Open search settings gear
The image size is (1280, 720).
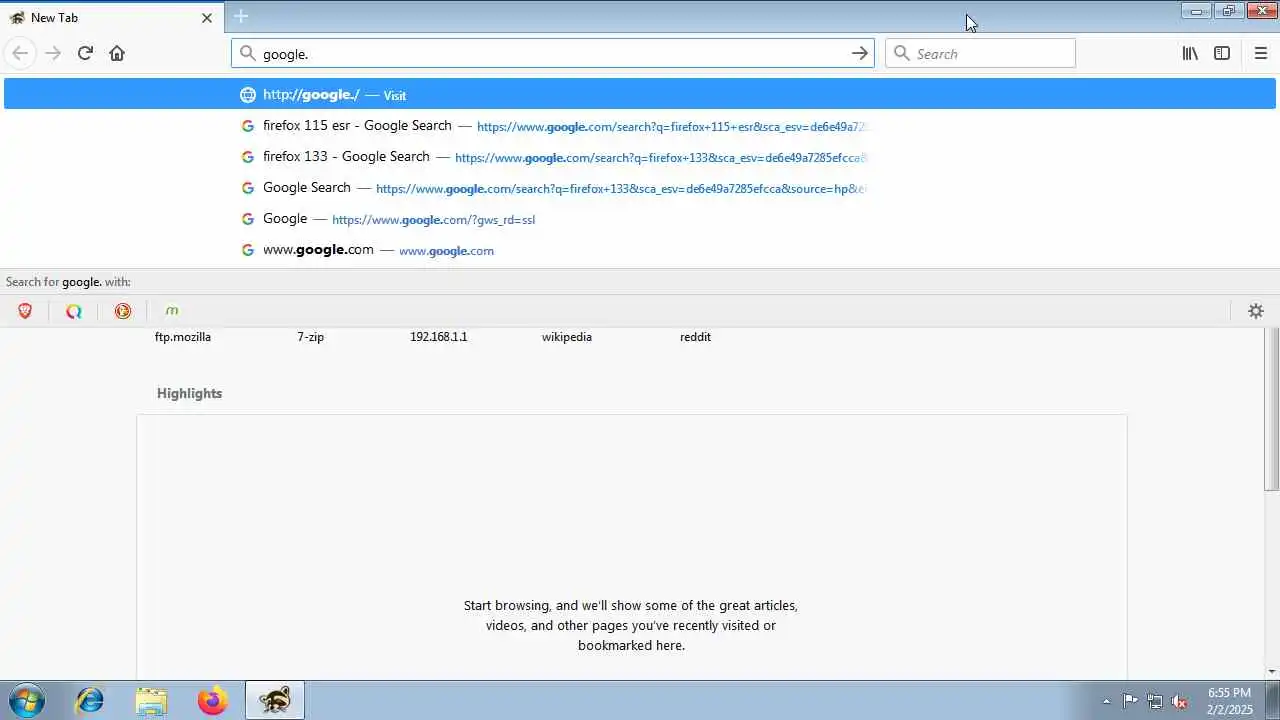tap(1256, 311)
